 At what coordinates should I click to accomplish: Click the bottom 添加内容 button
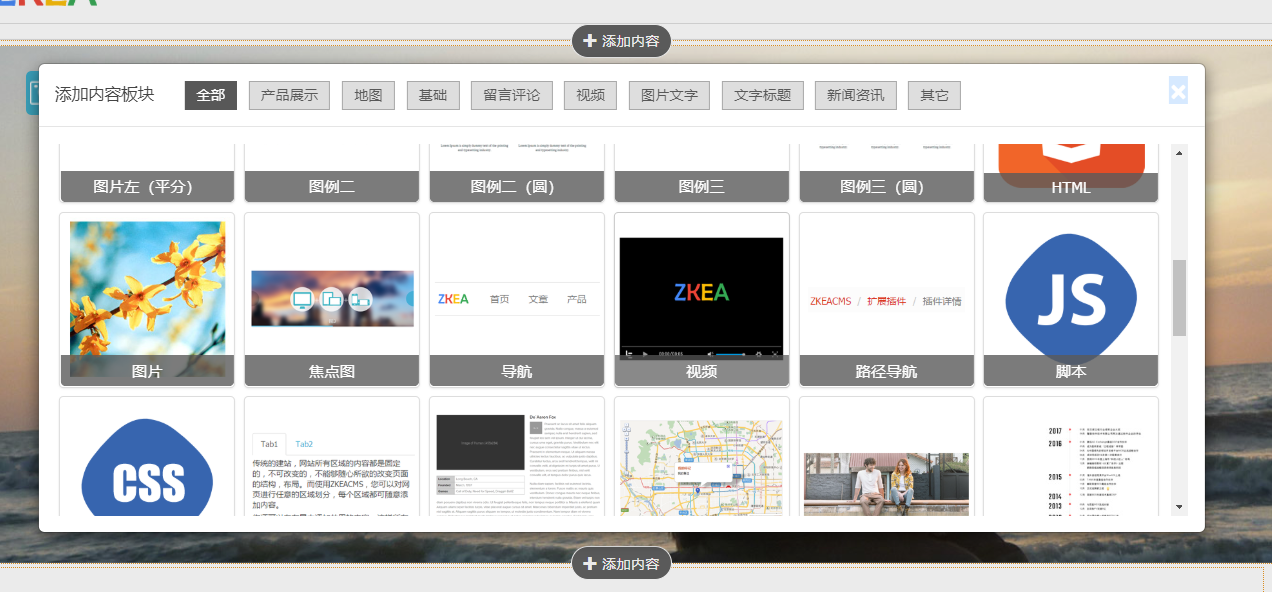coord(621,563)
